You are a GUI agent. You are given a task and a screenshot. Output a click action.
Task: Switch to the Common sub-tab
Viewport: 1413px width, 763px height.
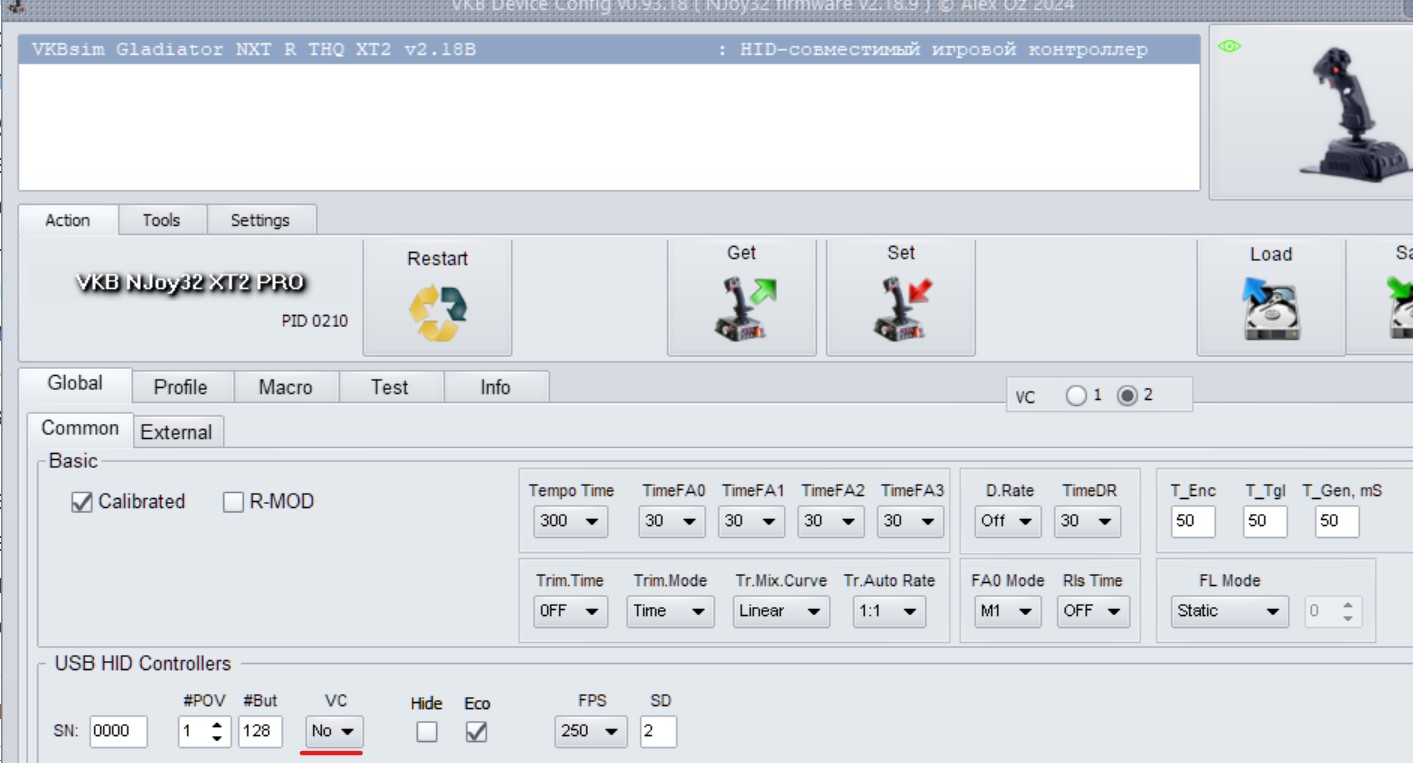click(80, 429)
